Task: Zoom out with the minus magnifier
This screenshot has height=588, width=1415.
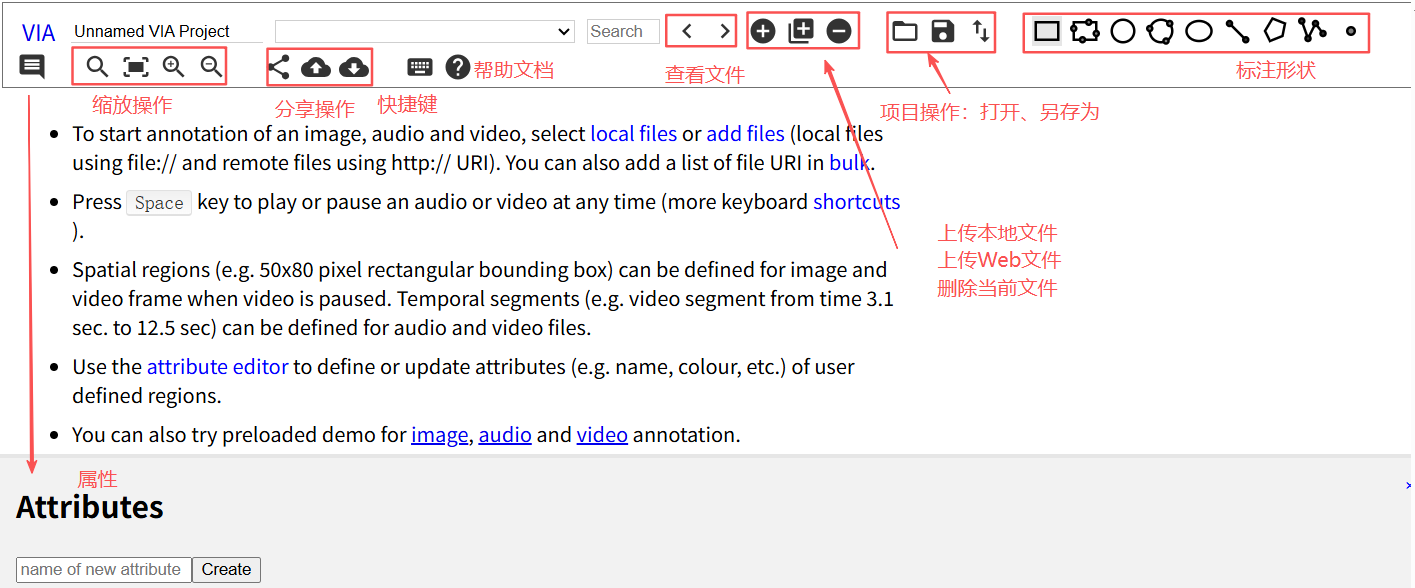Action: pyautogui.click(x=211, y=67)
